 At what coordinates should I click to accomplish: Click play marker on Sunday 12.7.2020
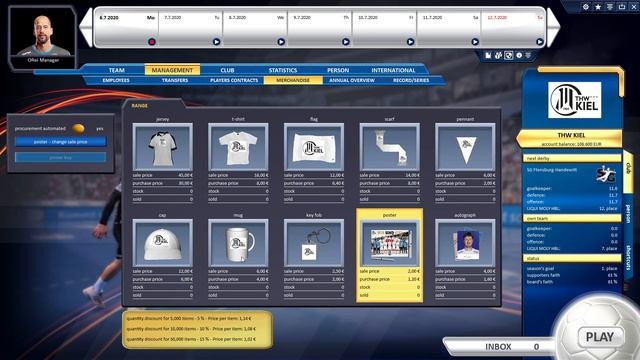click(540, 42)
